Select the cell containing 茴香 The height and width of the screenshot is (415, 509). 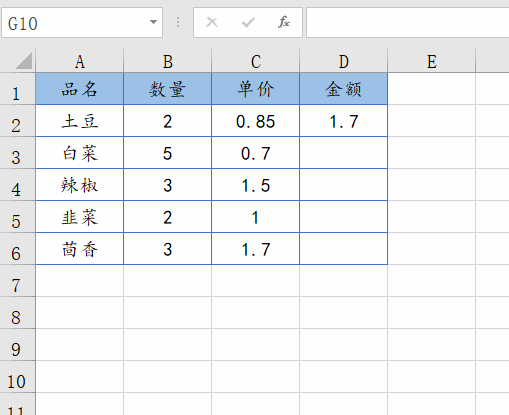click(x=80, y=249)
